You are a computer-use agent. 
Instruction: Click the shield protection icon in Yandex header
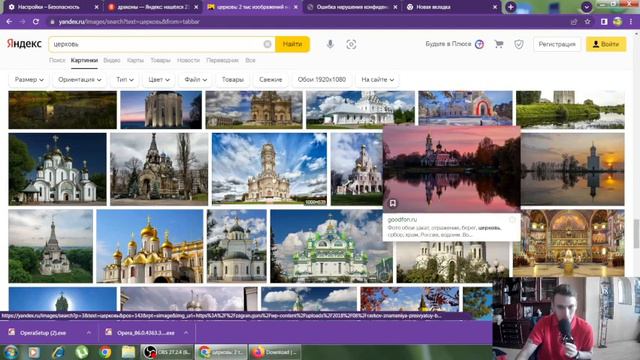519,44
